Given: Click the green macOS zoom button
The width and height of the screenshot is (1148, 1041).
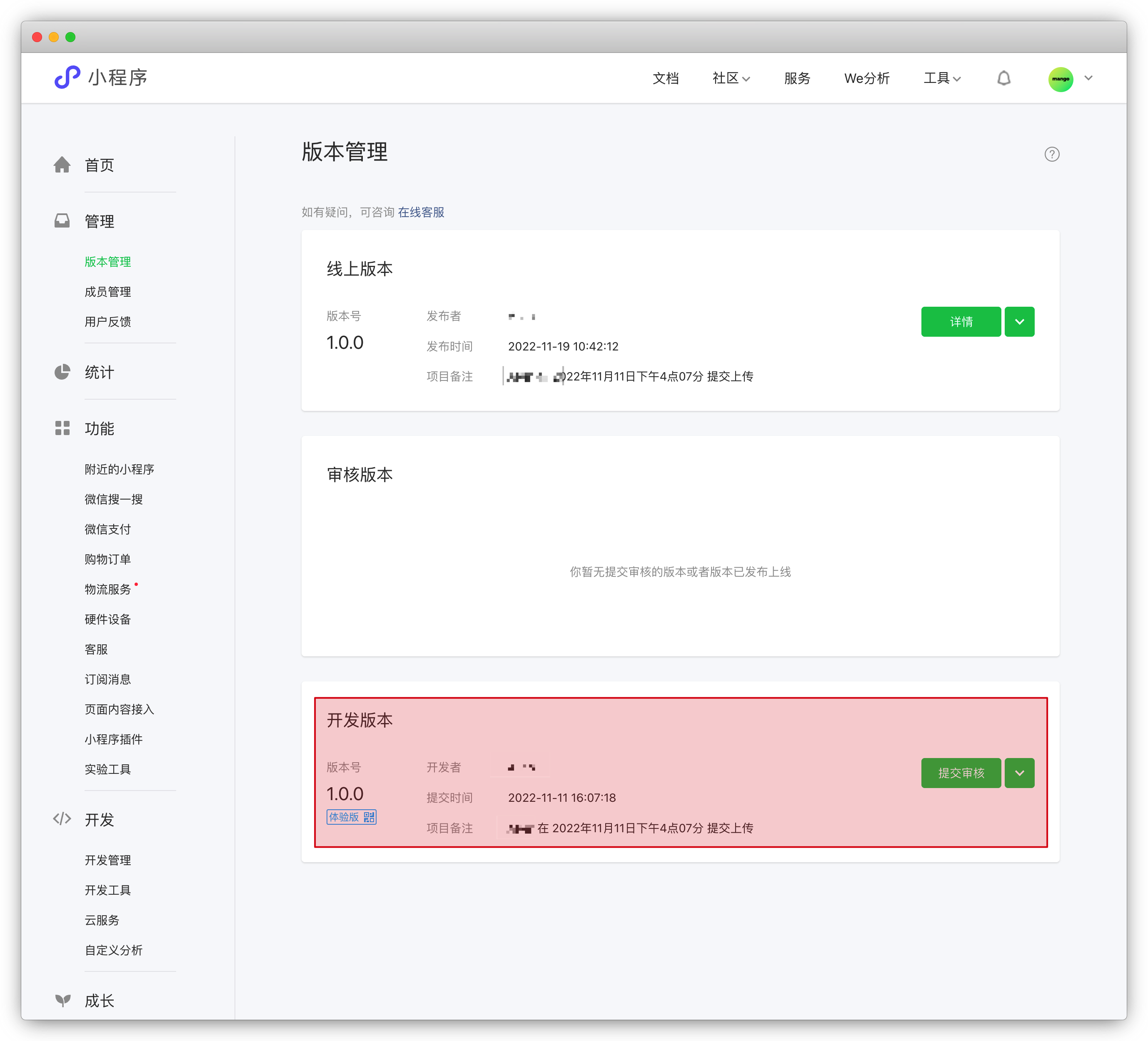Looking at the screenshot, I should 71,37.
